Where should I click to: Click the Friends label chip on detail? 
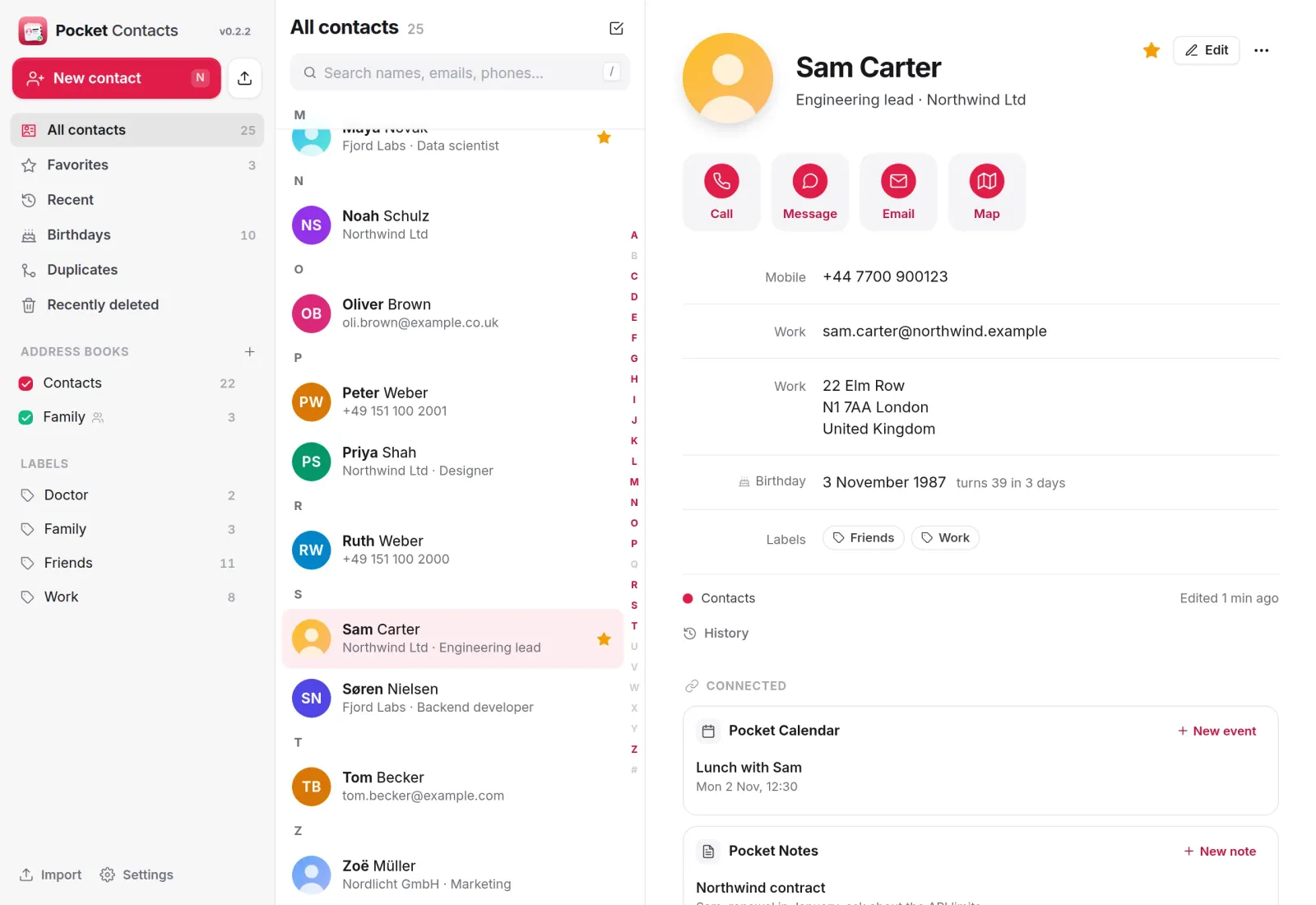(x=863, y=538)
